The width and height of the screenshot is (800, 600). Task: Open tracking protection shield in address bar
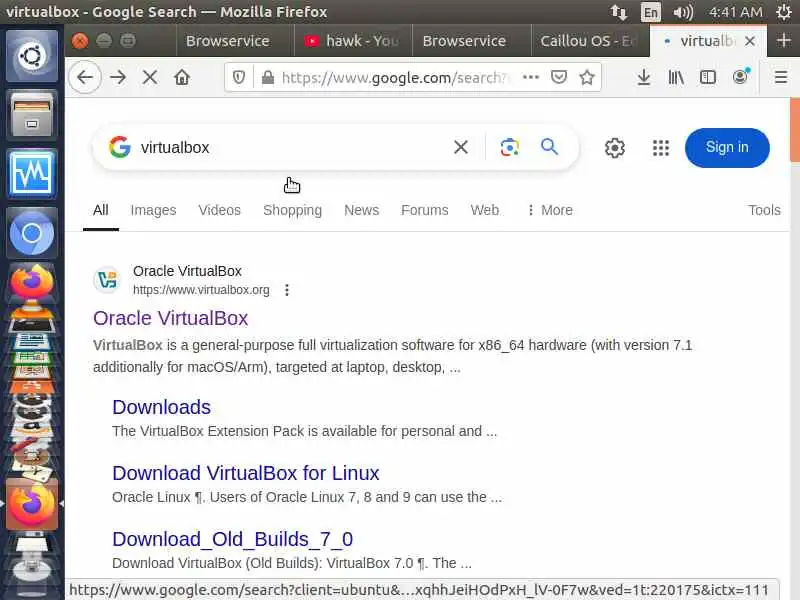tap(239, 77)
